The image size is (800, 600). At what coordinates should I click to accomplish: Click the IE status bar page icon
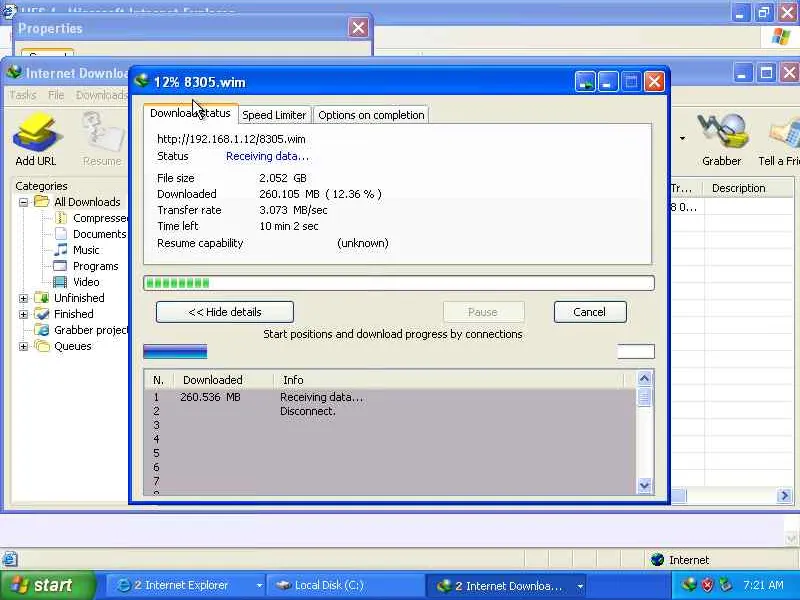10,559
